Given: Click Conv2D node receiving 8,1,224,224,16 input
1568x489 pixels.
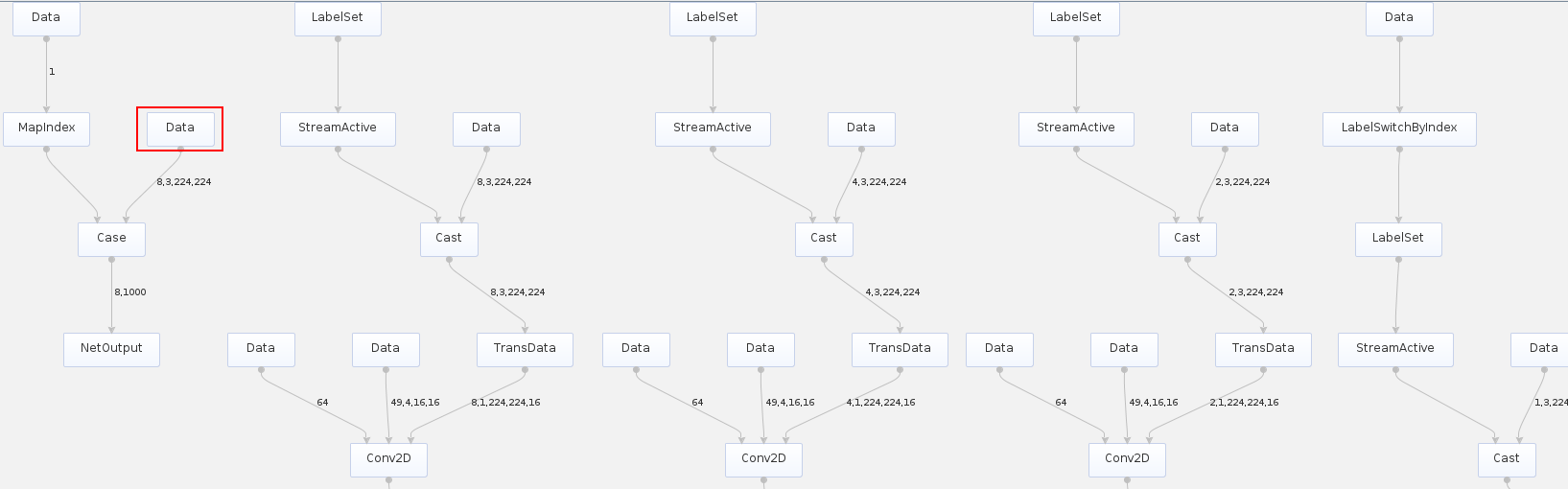Looking at the screenshot, I should [x=388, y=459].
